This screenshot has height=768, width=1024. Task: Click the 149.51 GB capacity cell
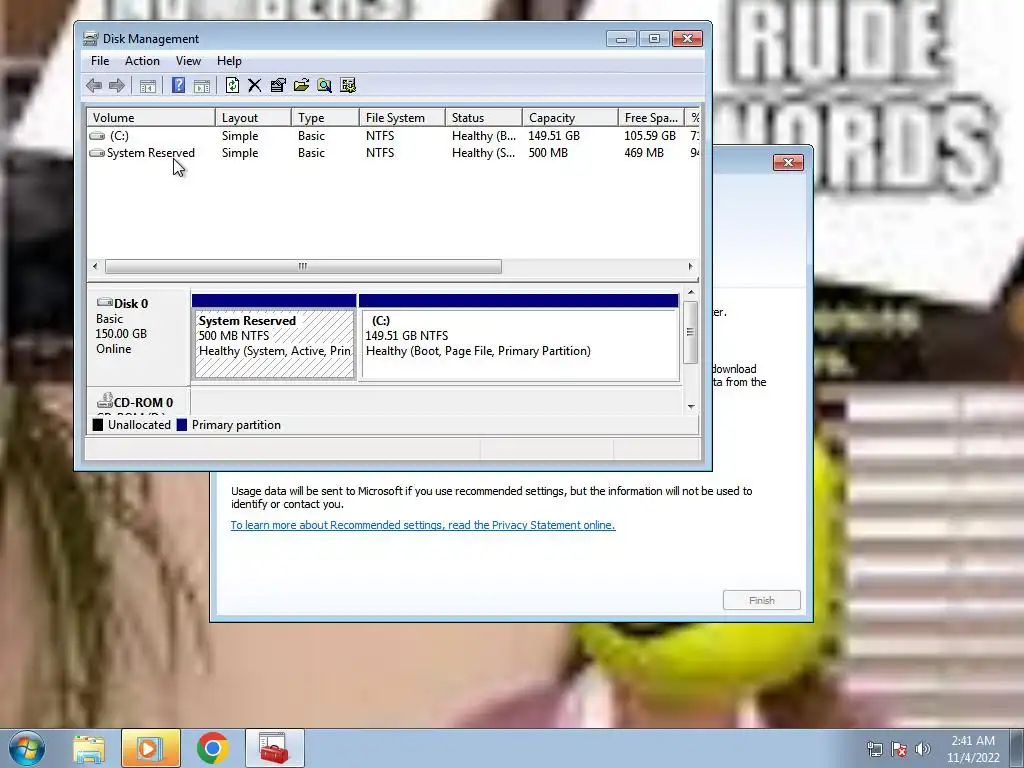point(554,136)
